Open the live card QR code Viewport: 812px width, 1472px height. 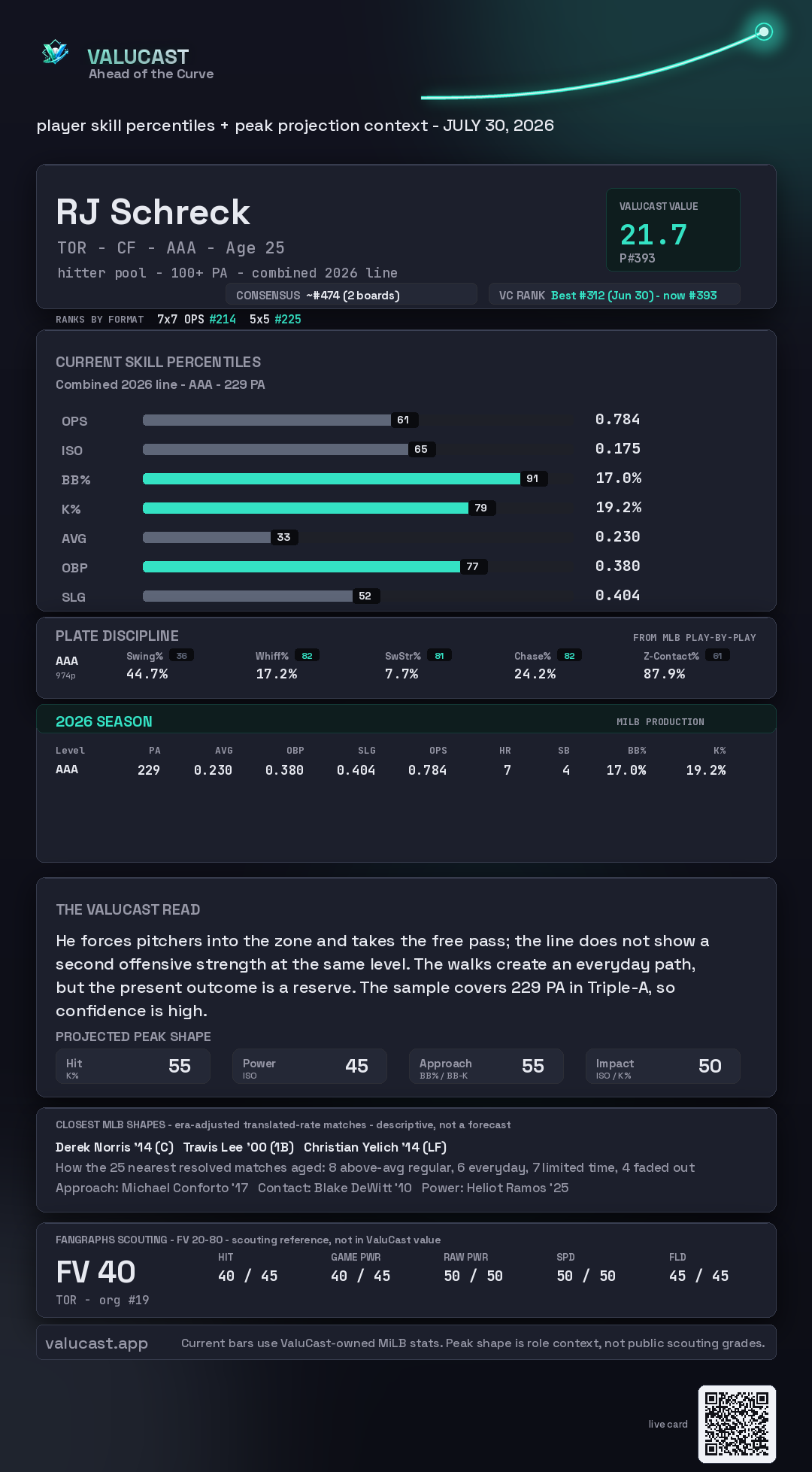point(737,1424)
